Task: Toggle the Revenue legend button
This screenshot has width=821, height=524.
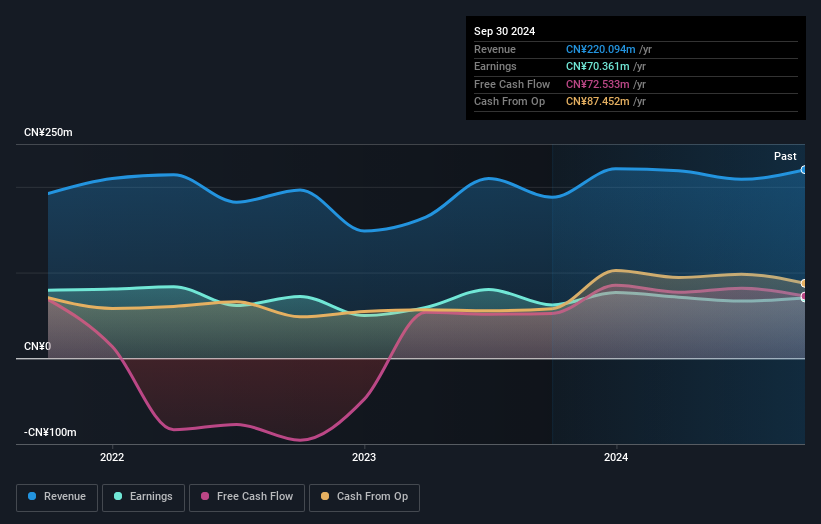Action: point(57,497)
